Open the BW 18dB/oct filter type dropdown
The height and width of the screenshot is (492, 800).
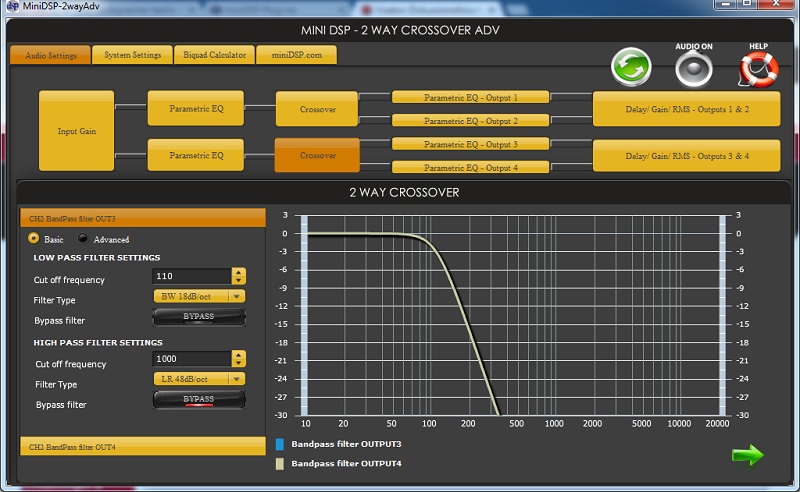(198, 297)
